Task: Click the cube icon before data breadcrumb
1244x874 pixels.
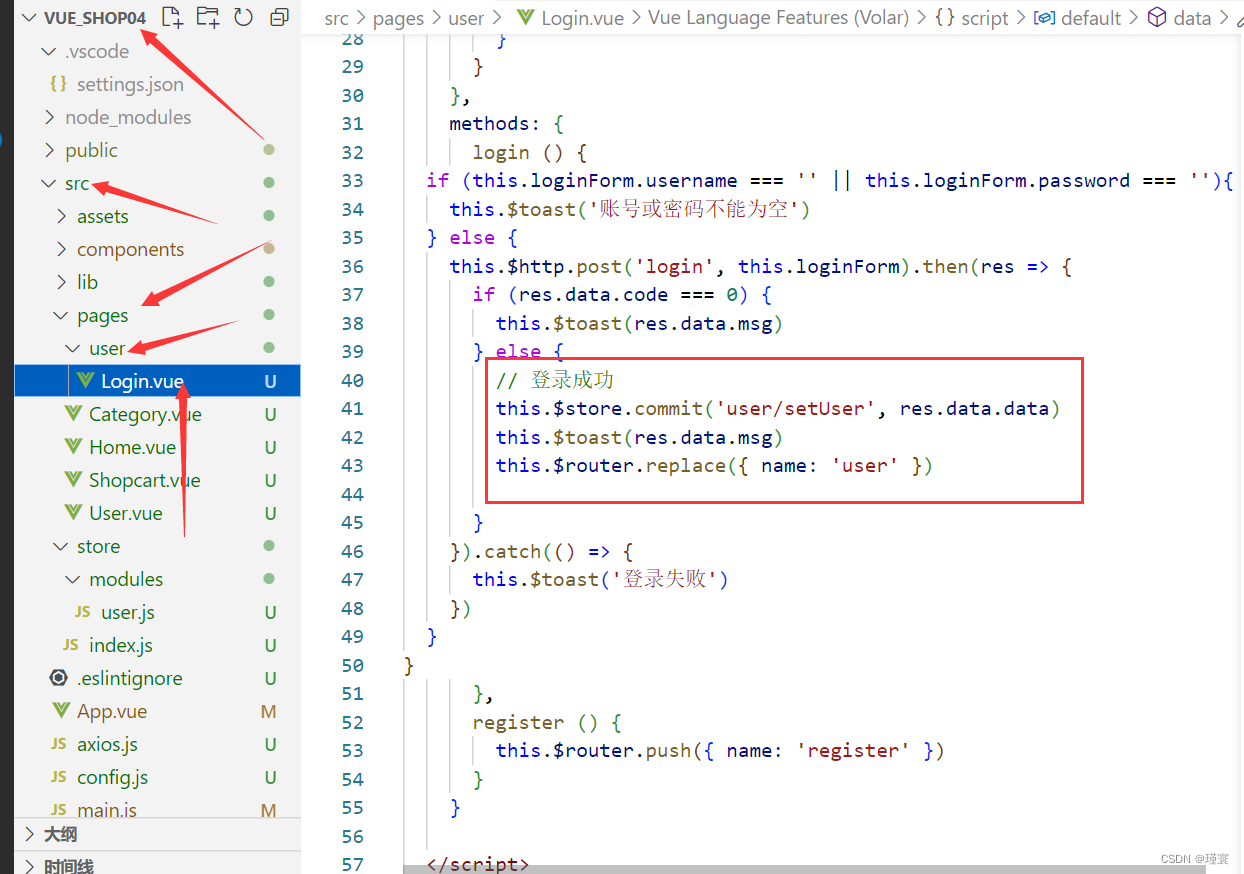Action: [x=1157, y=18]
